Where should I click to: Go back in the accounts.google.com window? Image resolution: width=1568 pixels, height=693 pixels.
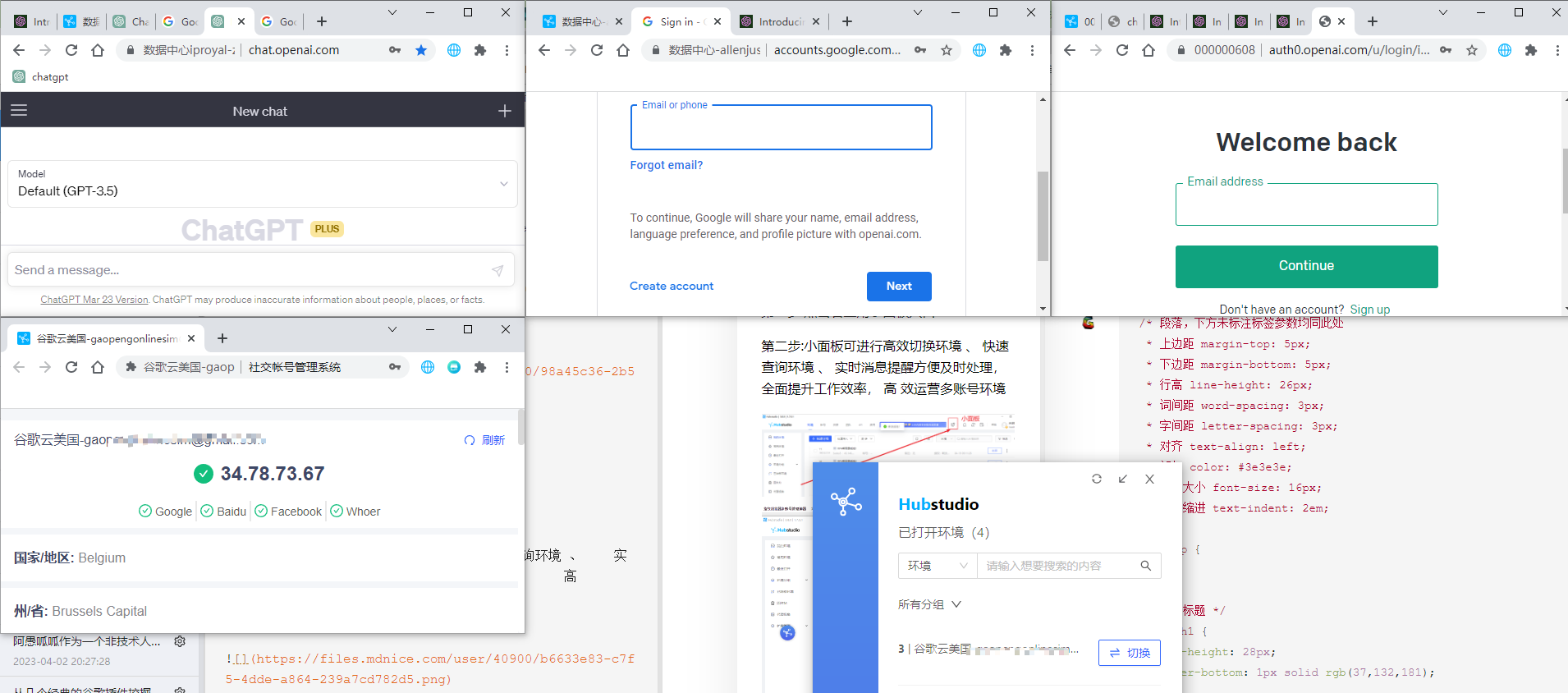544,50
